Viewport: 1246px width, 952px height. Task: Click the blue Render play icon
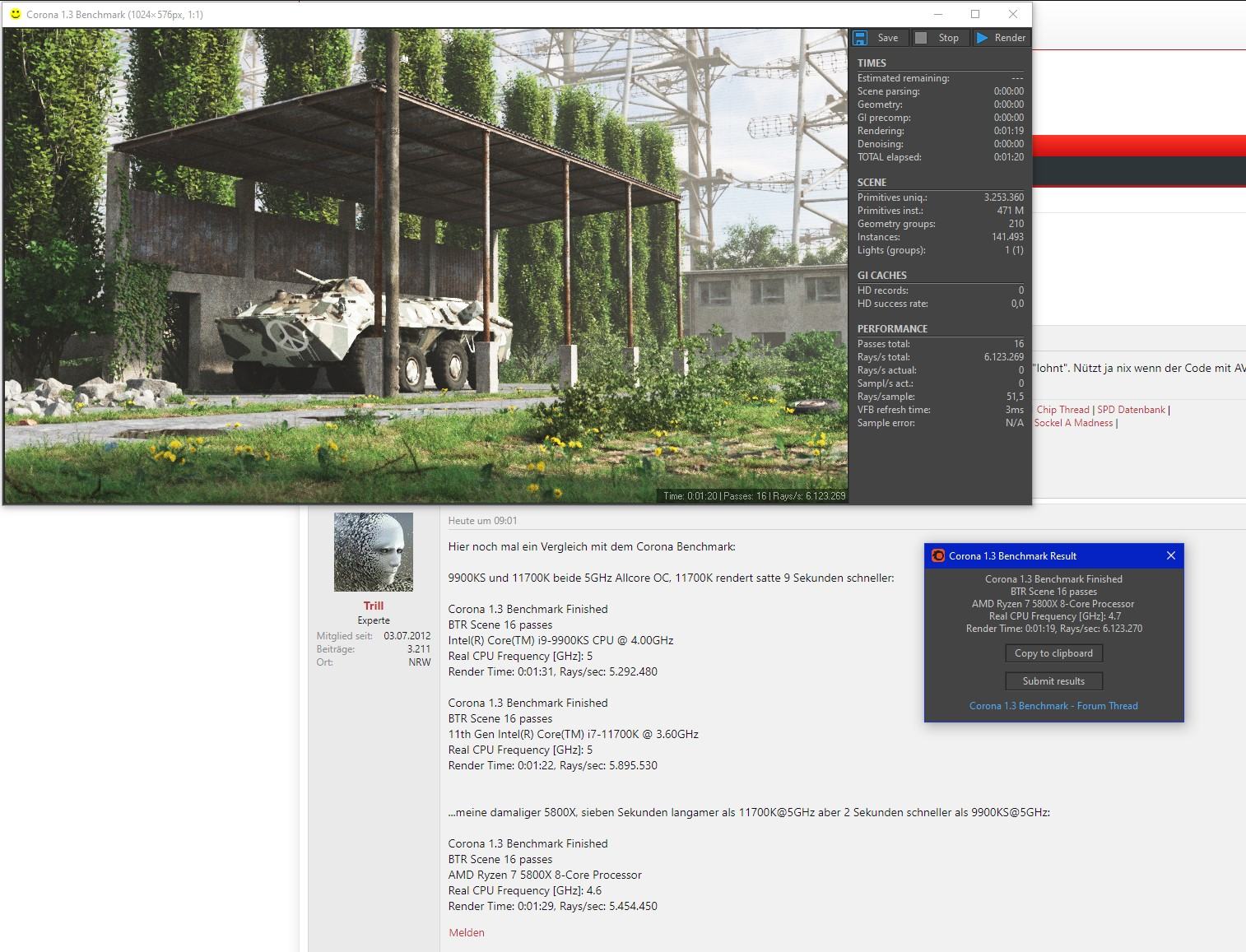click(x=982, y=38)
